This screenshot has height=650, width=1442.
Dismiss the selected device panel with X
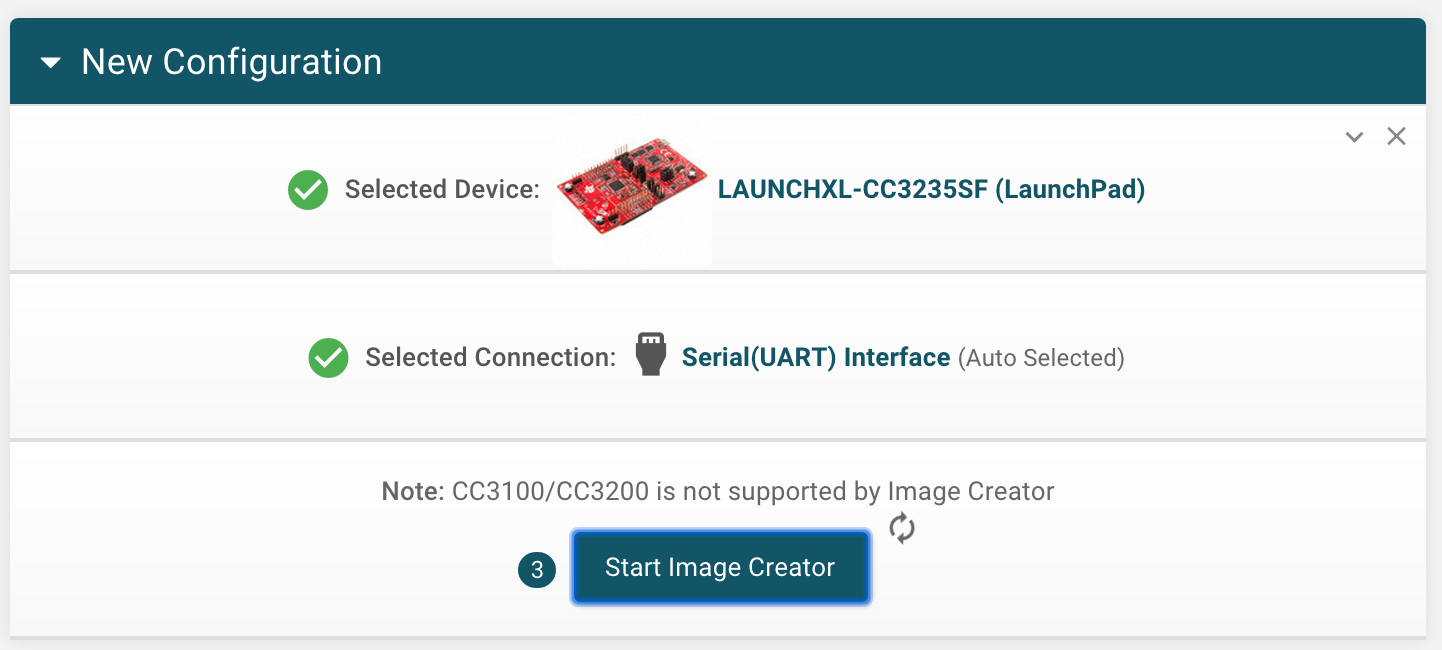[x=1396, y=136]
